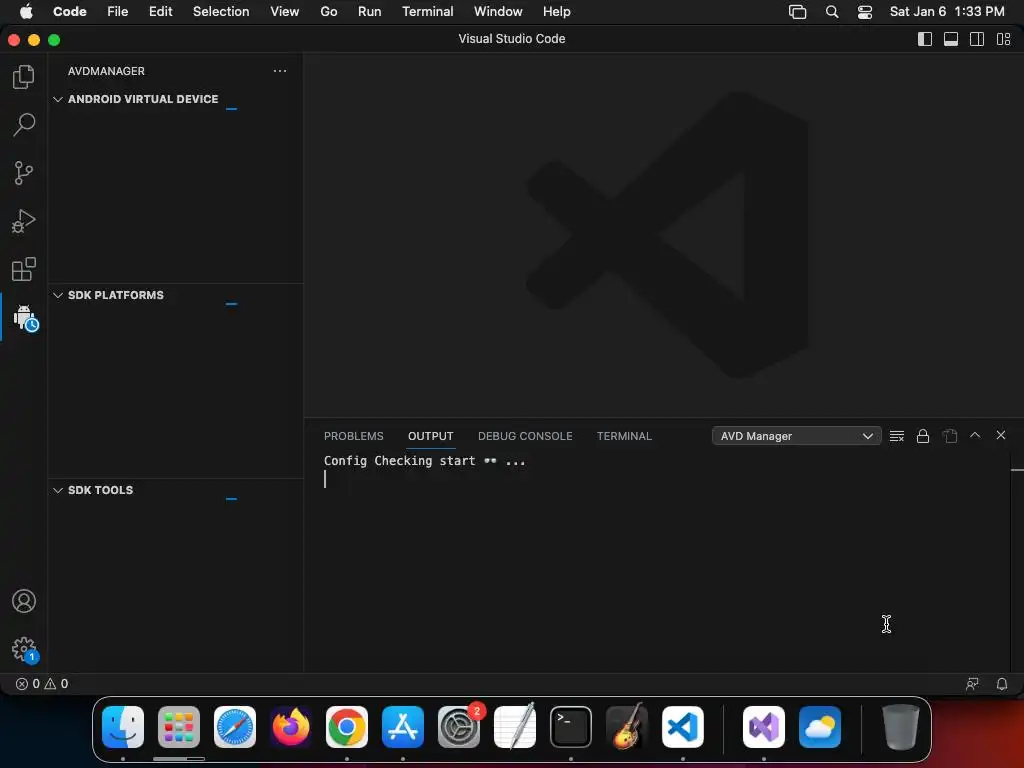
Task: Switch to the PROBLEMS tab
Action: pos(353,436)
